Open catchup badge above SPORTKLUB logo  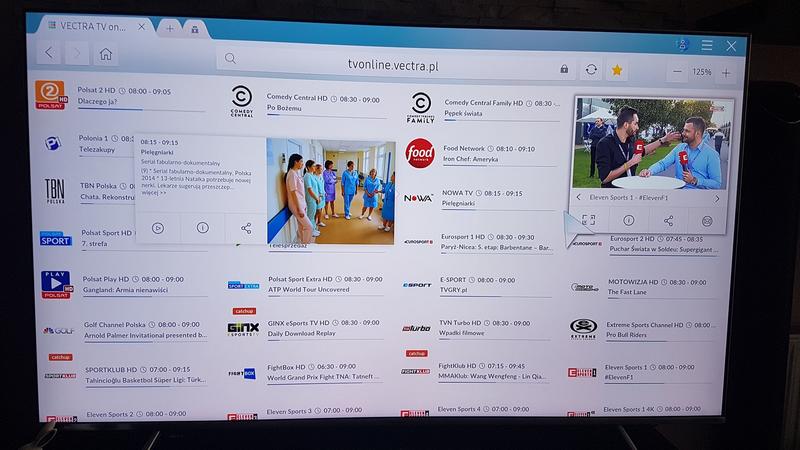click(x=61, y=357)
